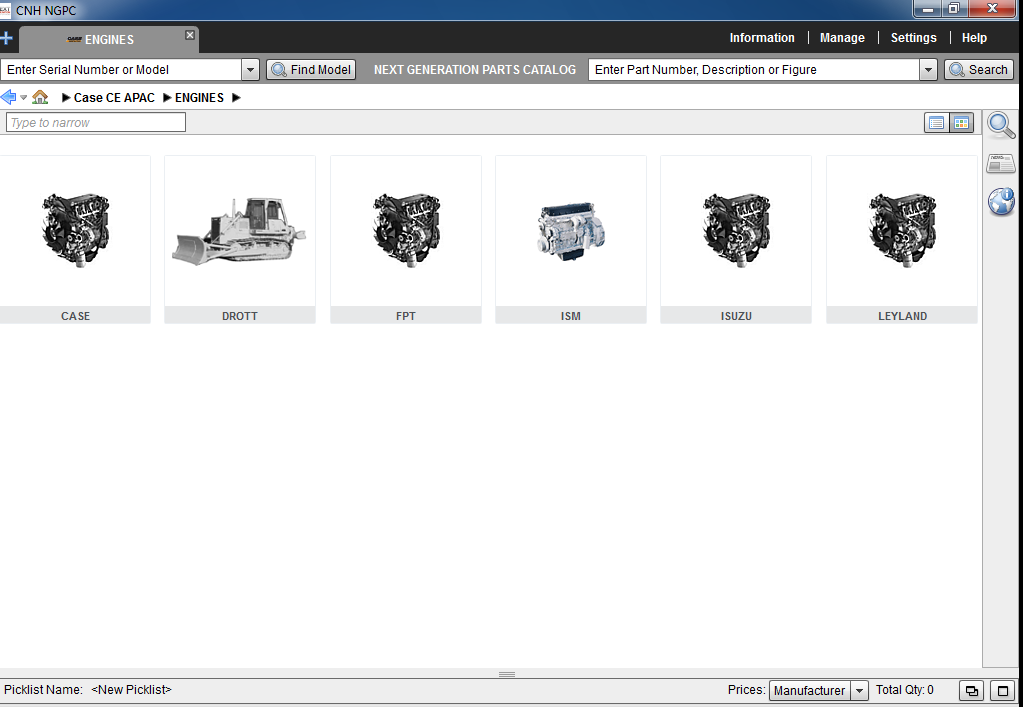Select the ENGINES tab

110,40
